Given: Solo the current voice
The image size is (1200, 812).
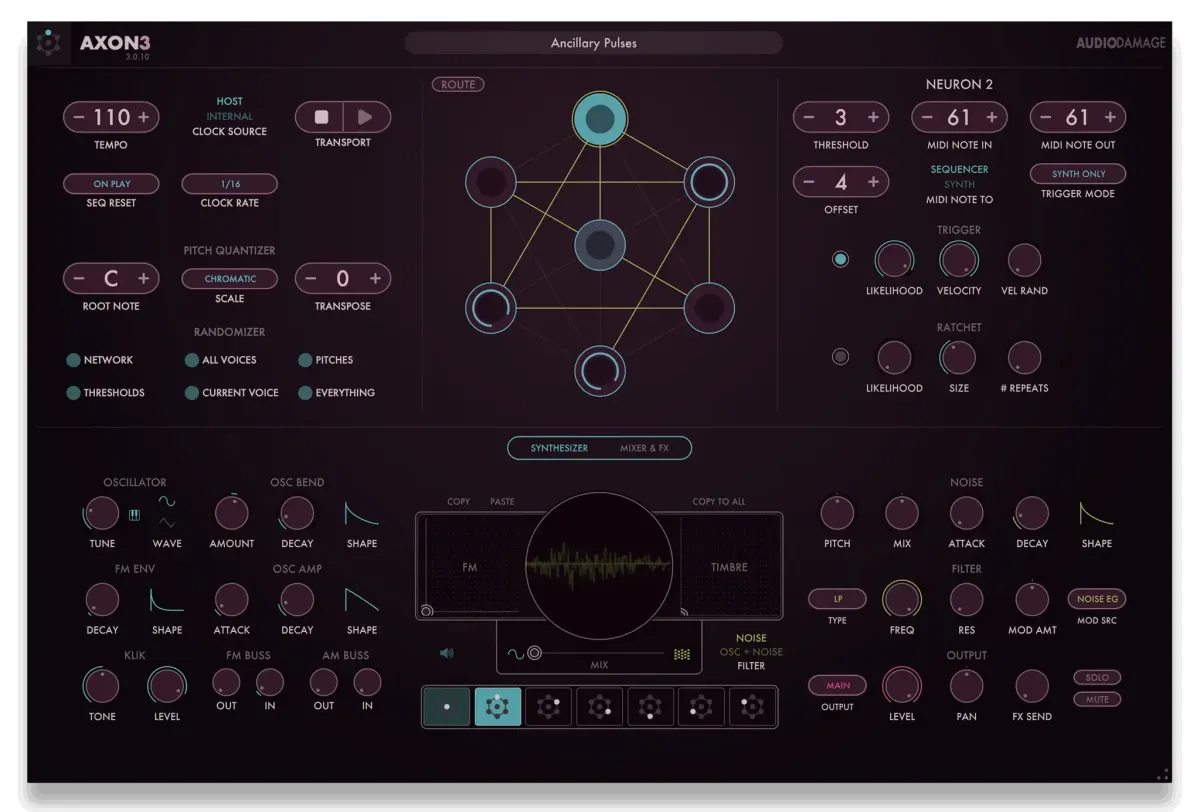Looking at the screenshot, I should 1097,678.
